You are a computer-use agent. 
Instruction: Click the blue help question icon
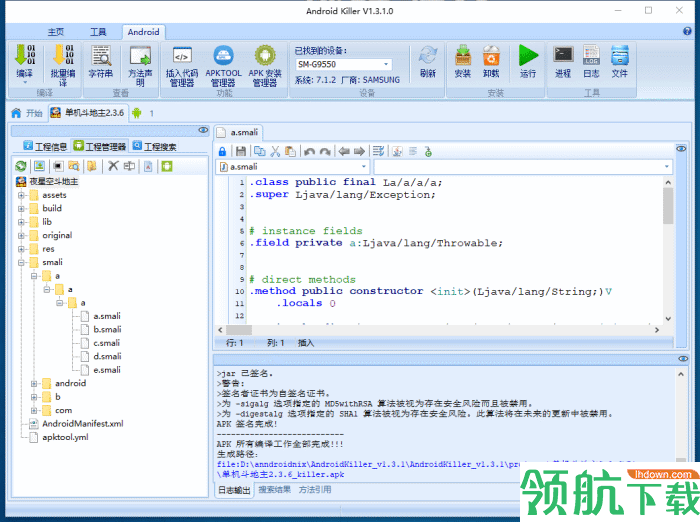(x=687, y=31)
